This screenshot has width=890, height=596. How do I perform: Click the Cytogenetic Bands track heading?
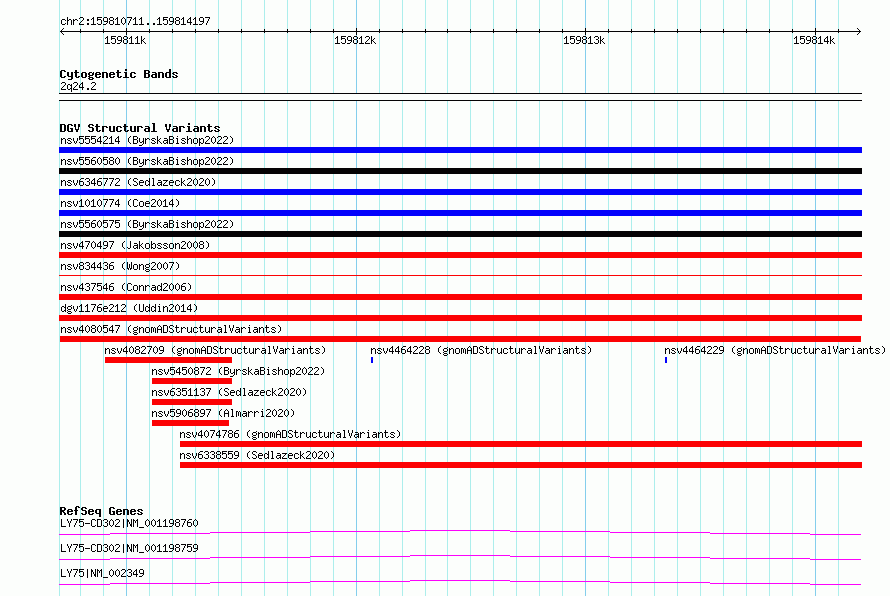[119, 74]
